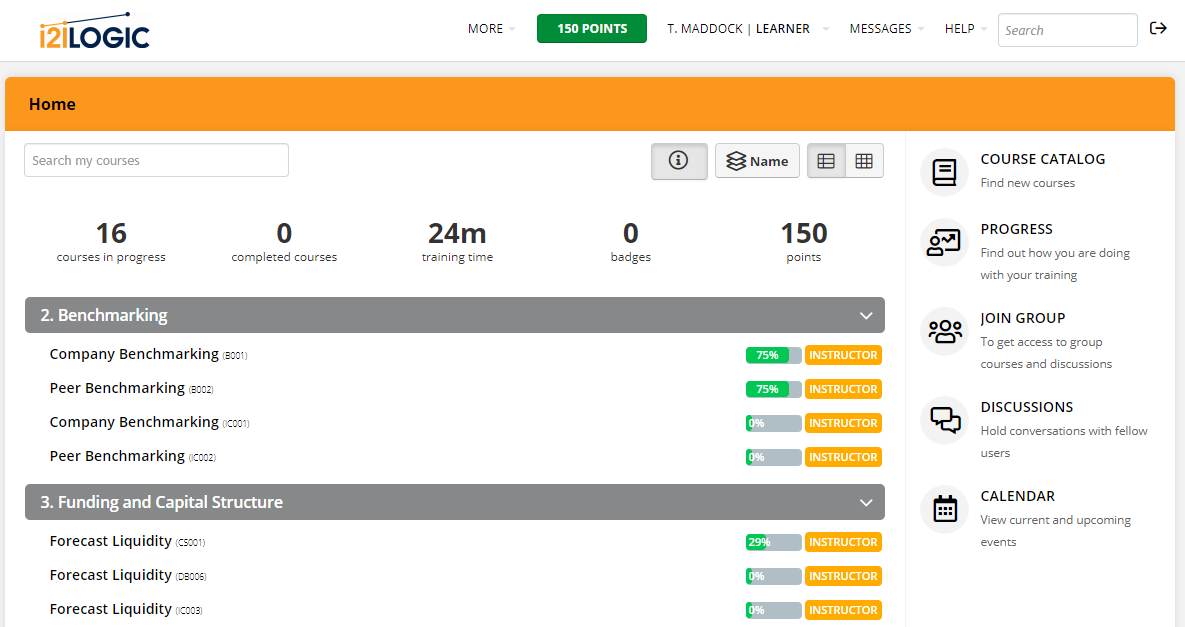Screen dimensions: 1185x627
Task: Click the top Search field
Action: point(1067,30)
